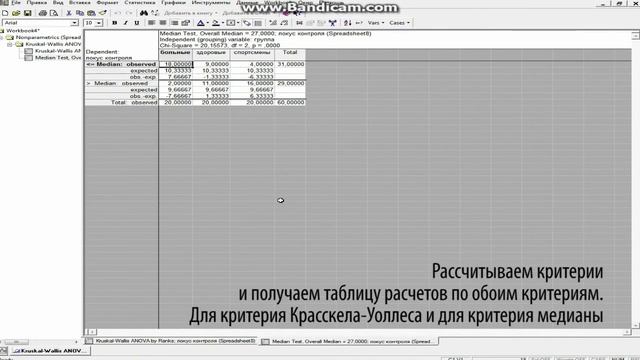640x360 pixels.
Task: Select the Nonparametrics folder in tree
Action: (x=48, y=37)
